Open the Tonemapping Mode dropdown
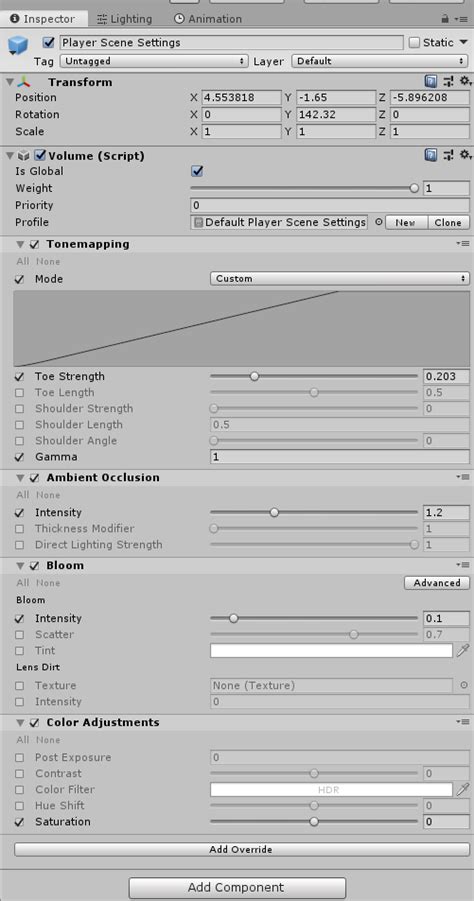Image resolution: width=474 pixels, height=901 pixels. tap(340, 279)
